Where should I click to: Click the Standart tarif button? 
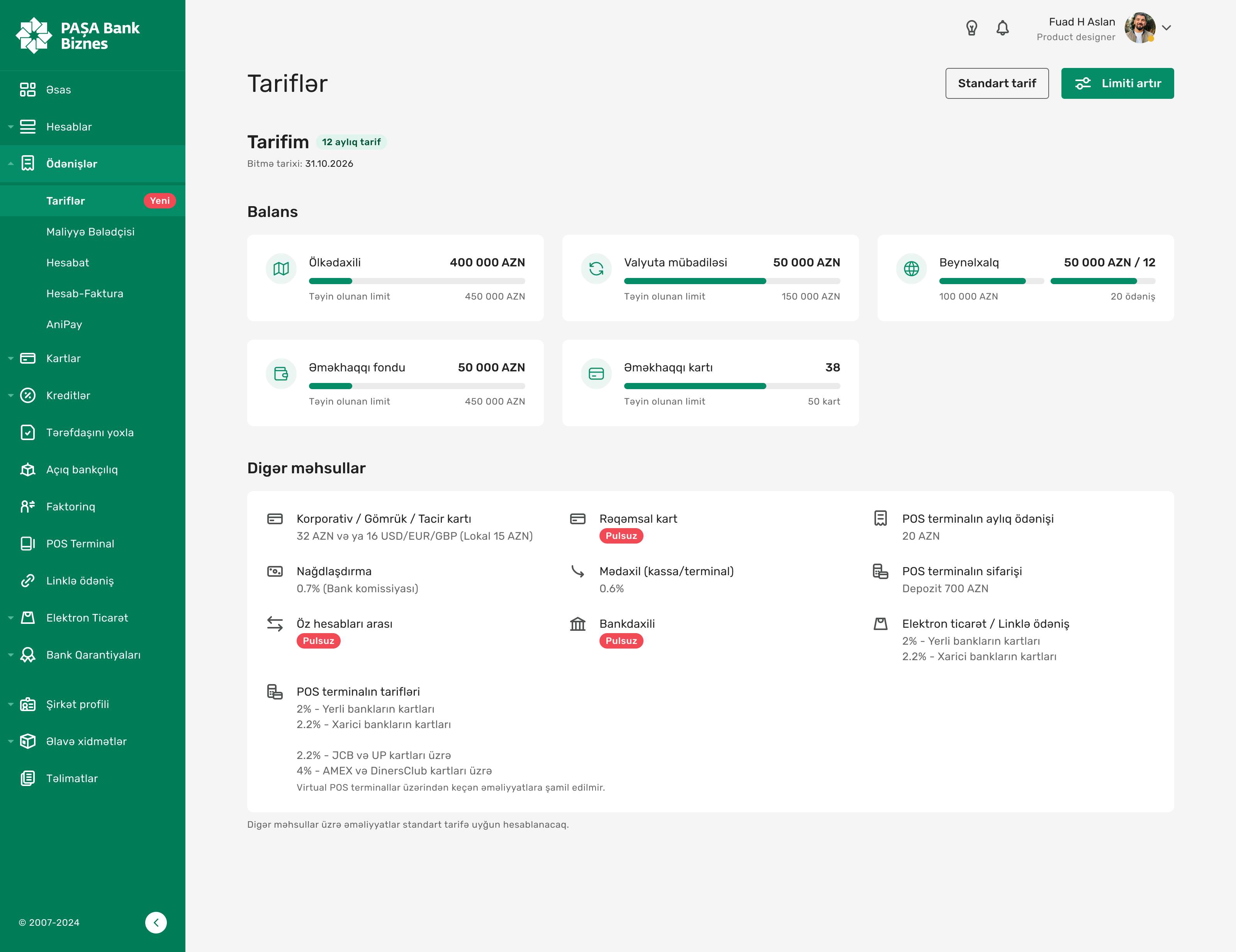click(x=997, y=83)
